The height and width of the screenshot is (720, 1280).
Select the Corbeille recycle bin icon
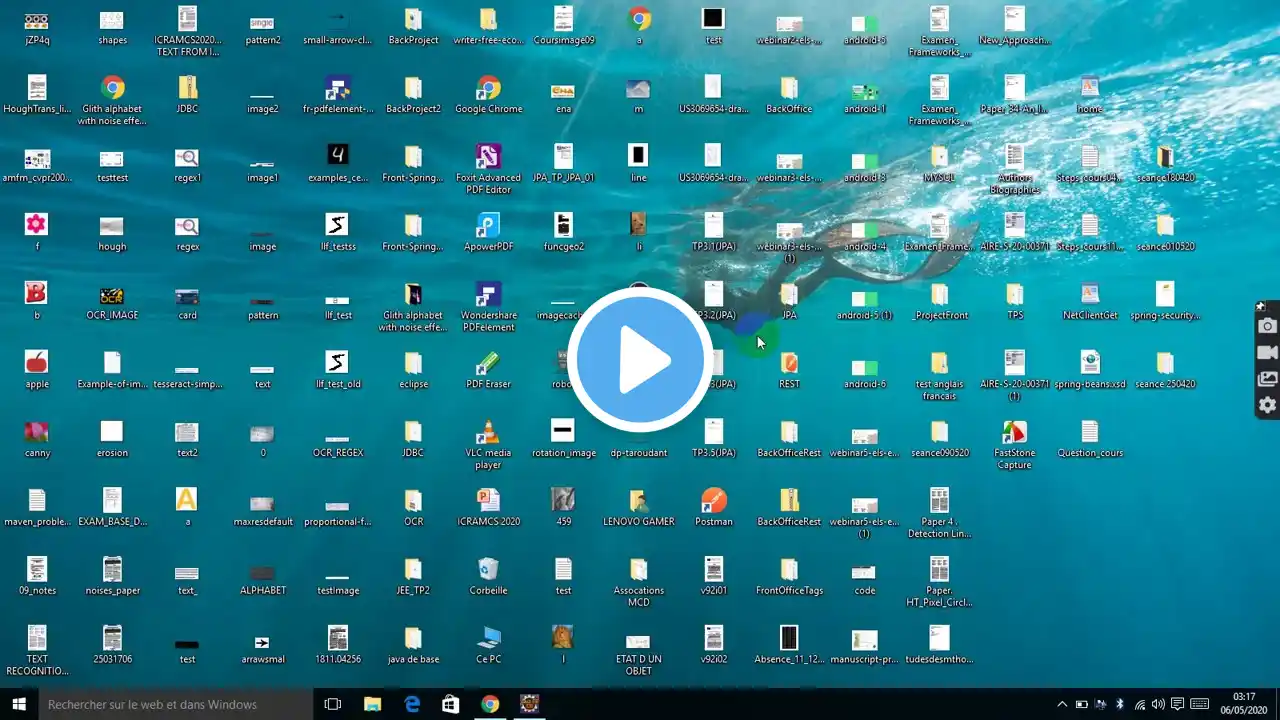coord(489,577)
